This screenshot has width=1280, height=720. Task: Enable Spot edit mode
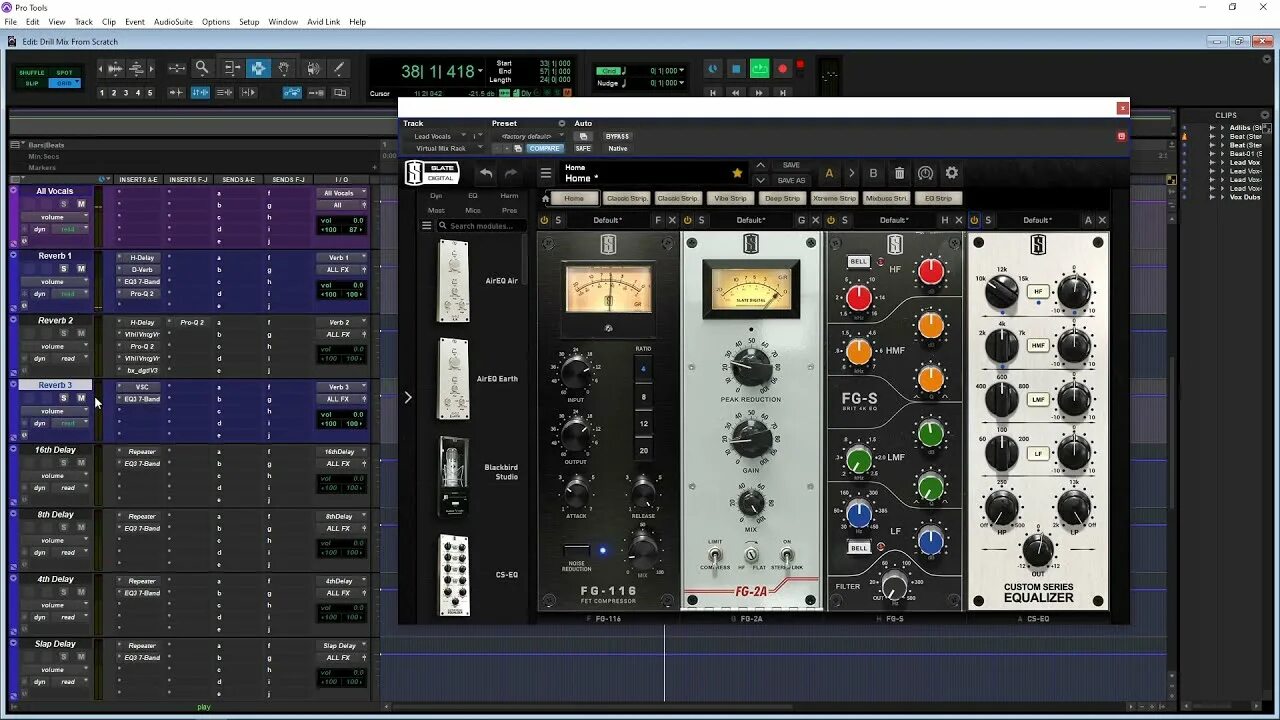click(x=64, y=73)
